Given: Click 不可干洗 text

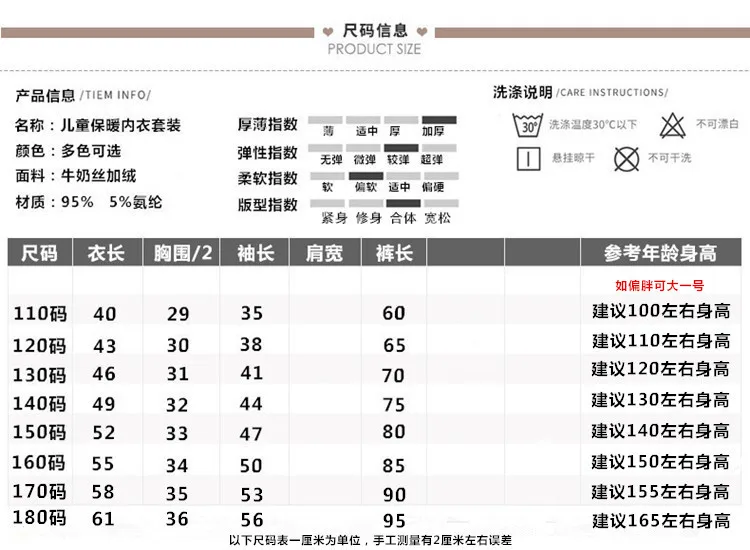Looking at the screenshot, I should 670,157.
